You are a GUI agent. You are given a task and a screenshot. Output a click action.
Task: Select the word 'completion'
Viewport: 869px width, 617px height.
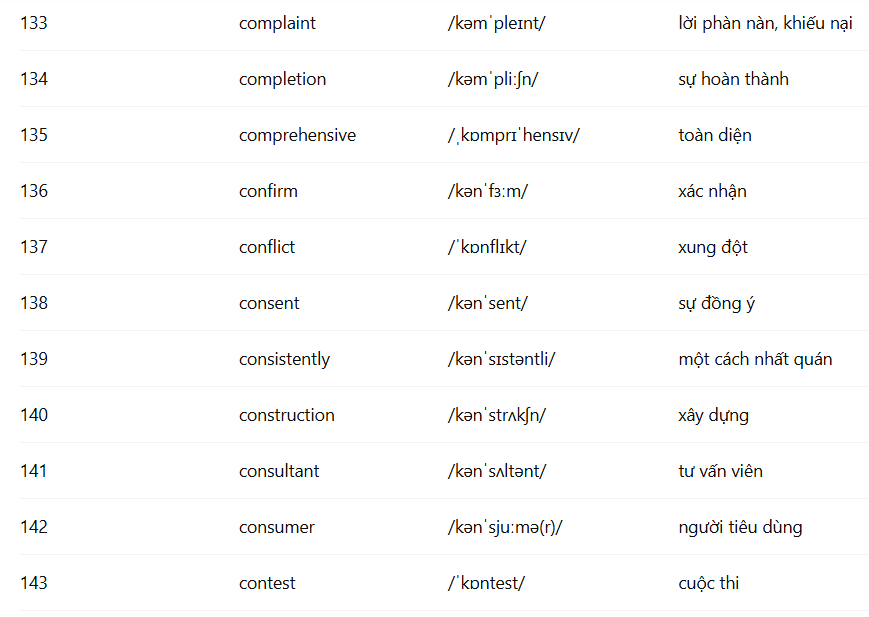pyautogui.click(x=283, y=79)
